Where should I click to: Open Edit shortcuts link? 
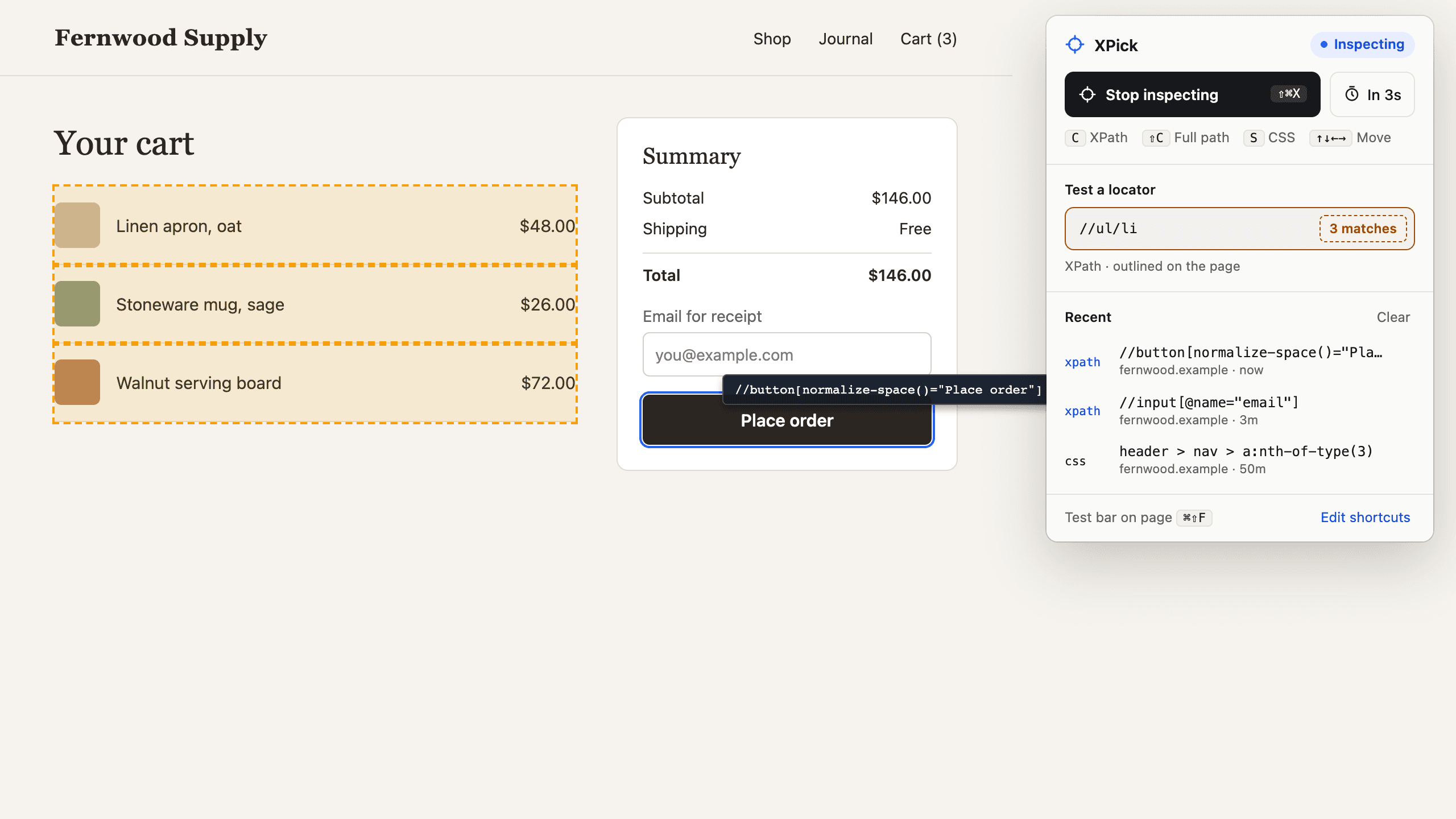click(x=1365, y=518)
